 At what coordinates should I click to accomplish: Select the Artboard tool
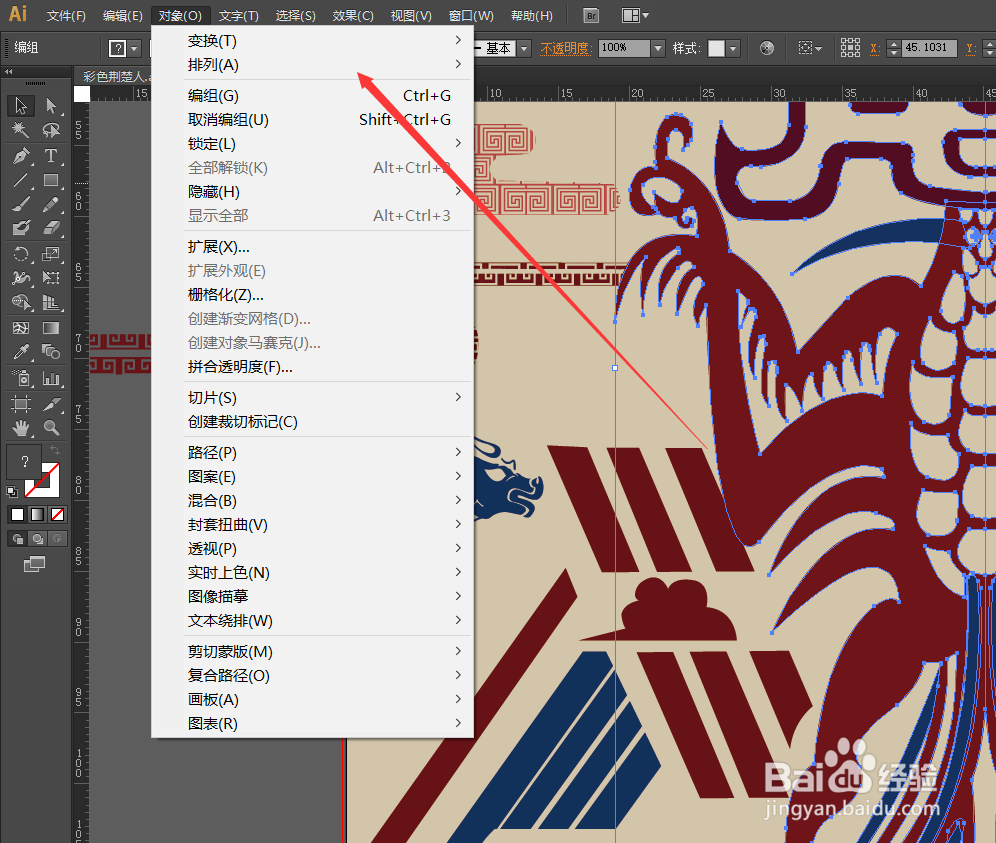[x=21, y=404]
